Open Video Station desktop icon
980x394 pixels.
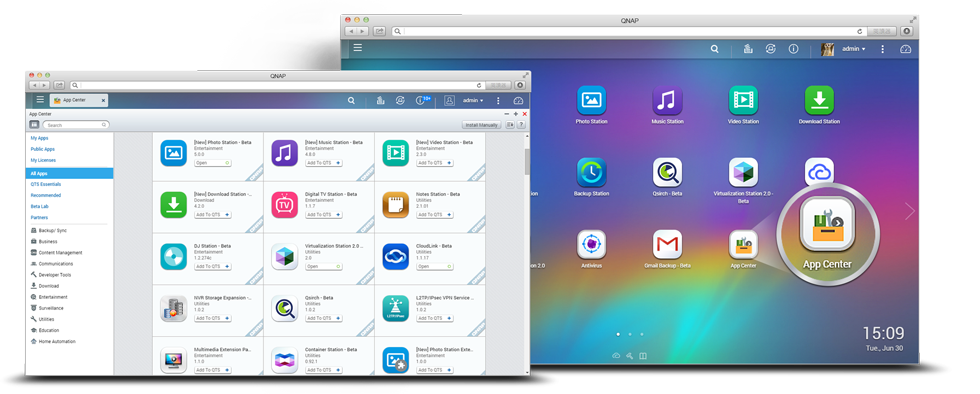tap(743, 101)
